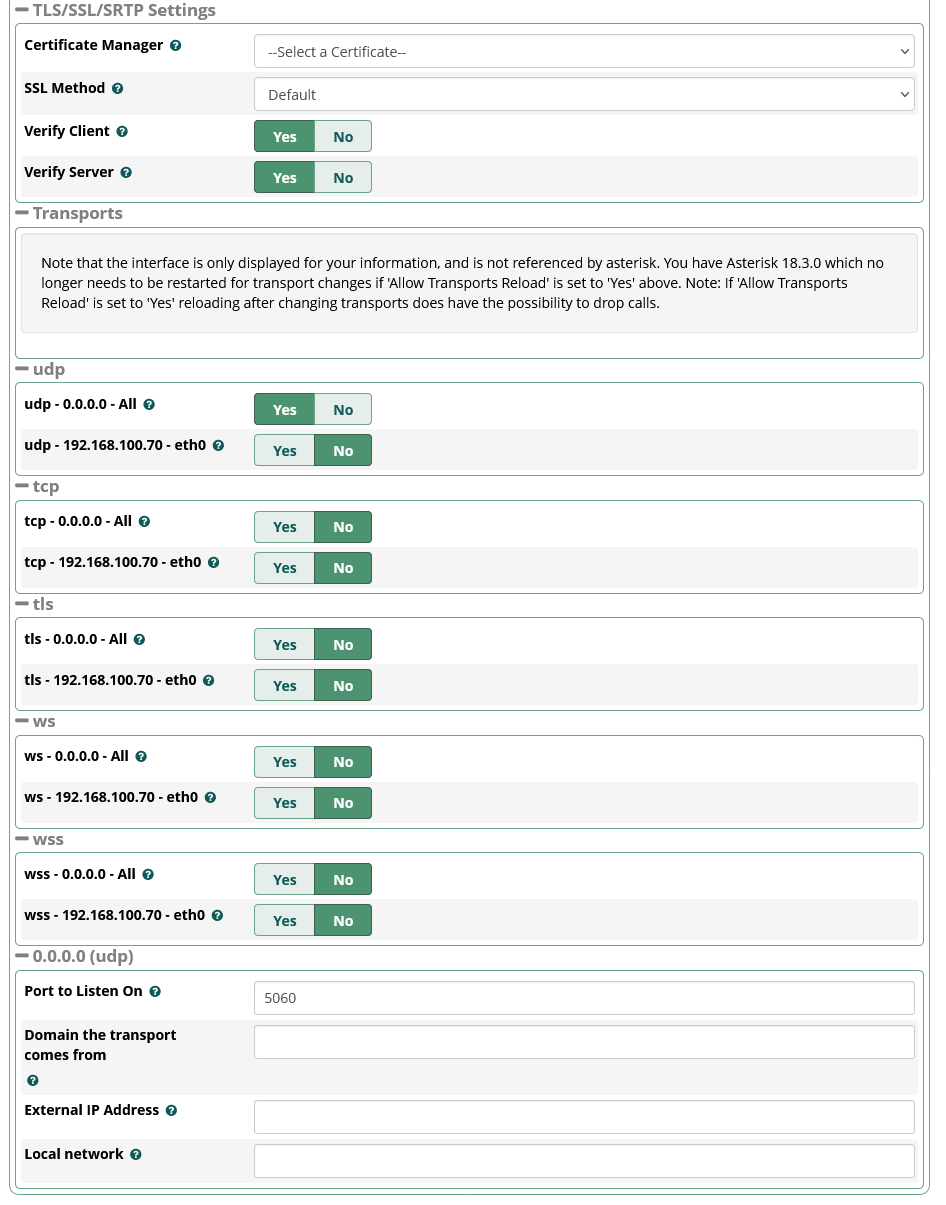The height and width of the screenshot is (1205, 946).
Task: Click help icon for wss 0.0.0.0 All
Action: click(148, 875)
